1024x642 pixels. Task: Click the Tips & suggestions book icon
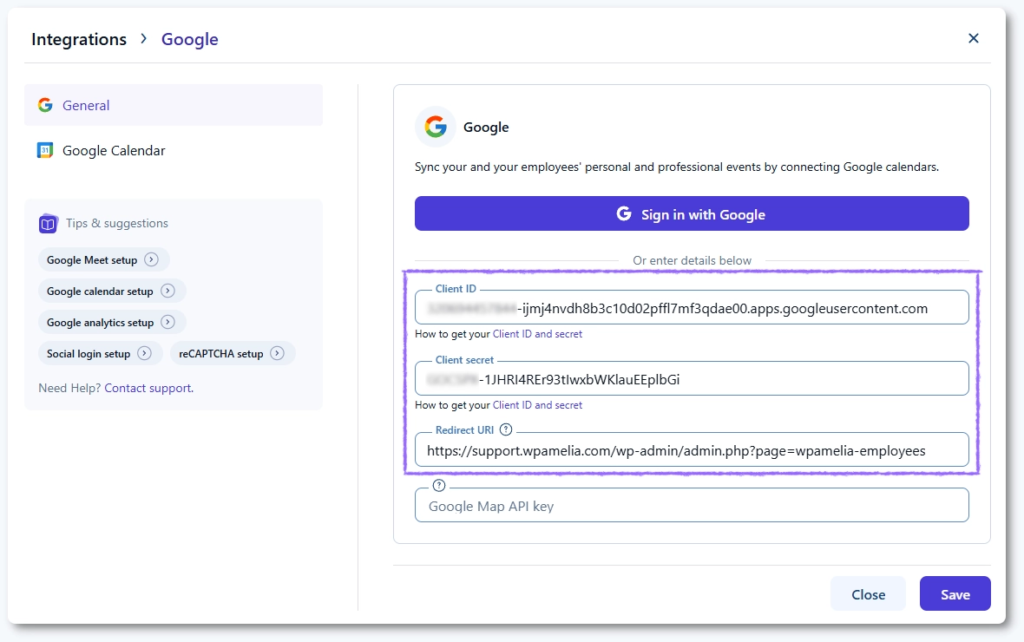tap(48, 224)
